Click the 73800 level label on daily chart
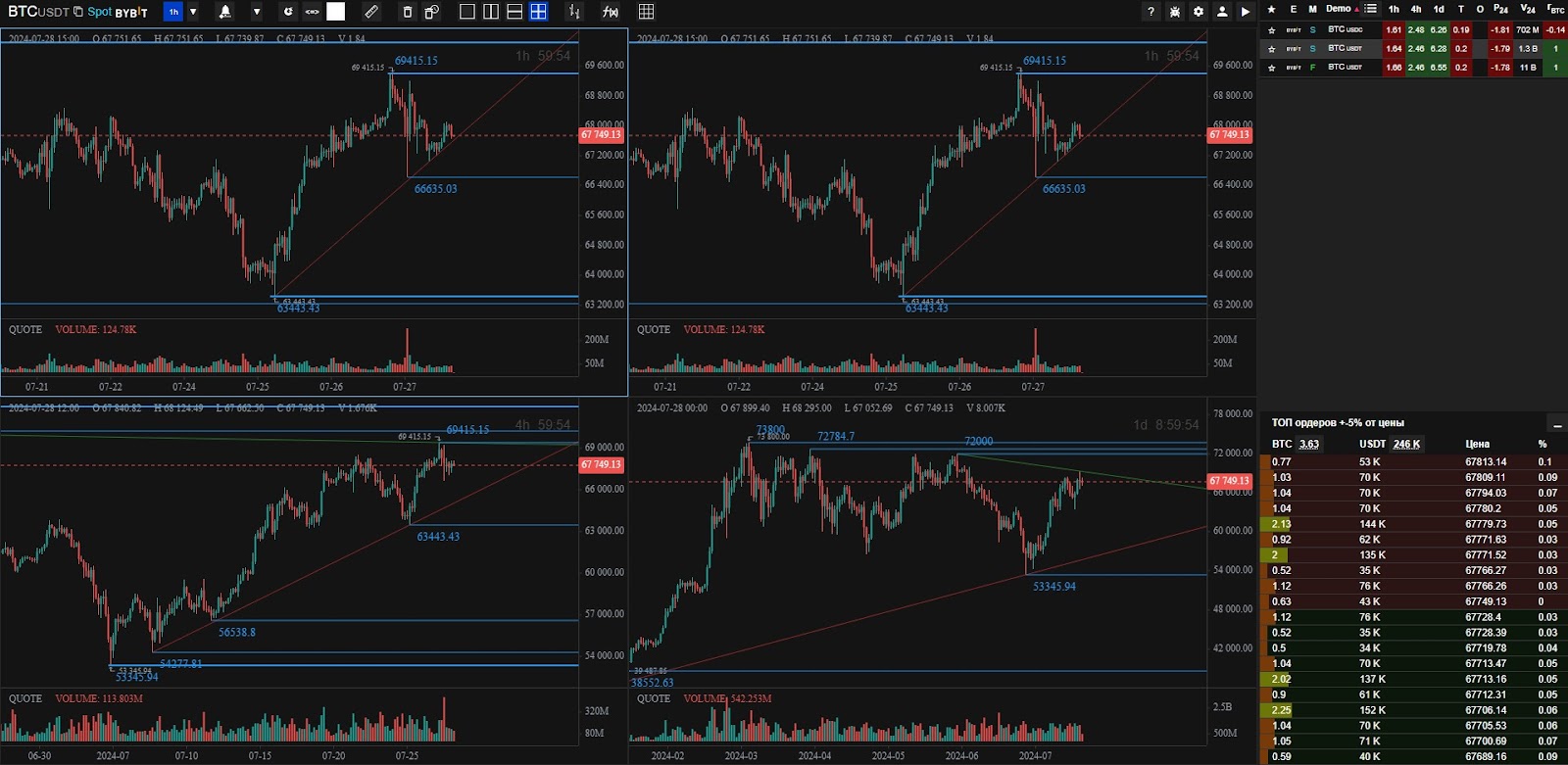 pyautogui.click(x=770, y=429)
